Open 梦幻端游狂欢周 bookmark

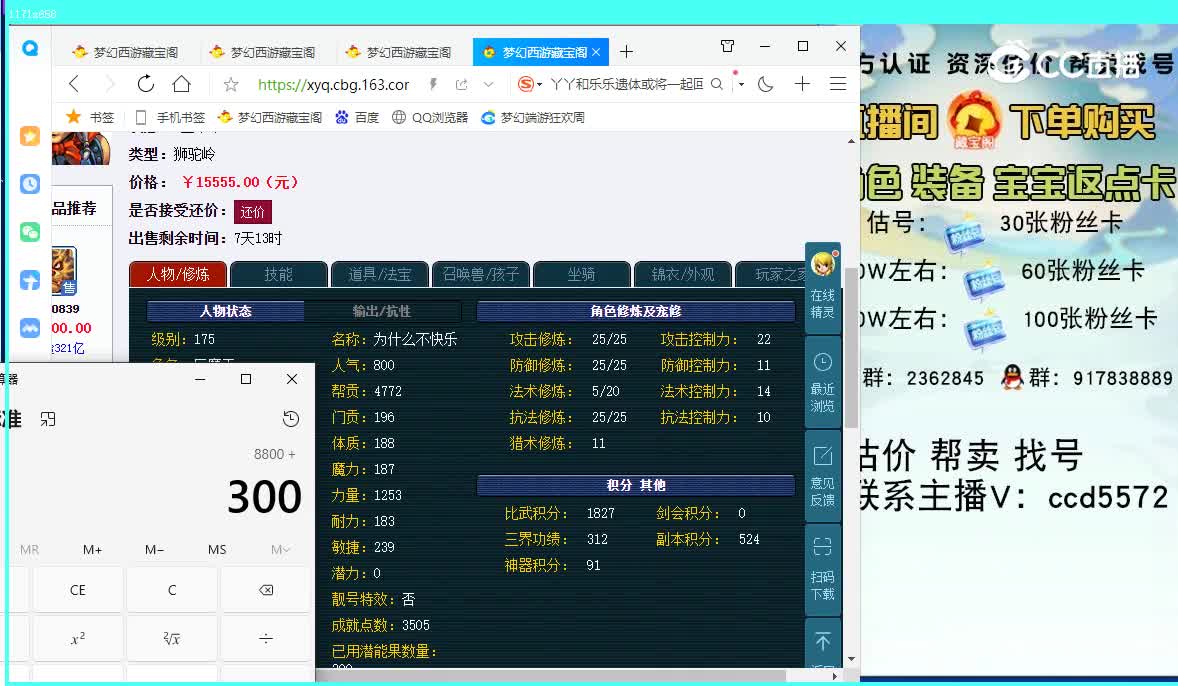[x=533, y=117]
